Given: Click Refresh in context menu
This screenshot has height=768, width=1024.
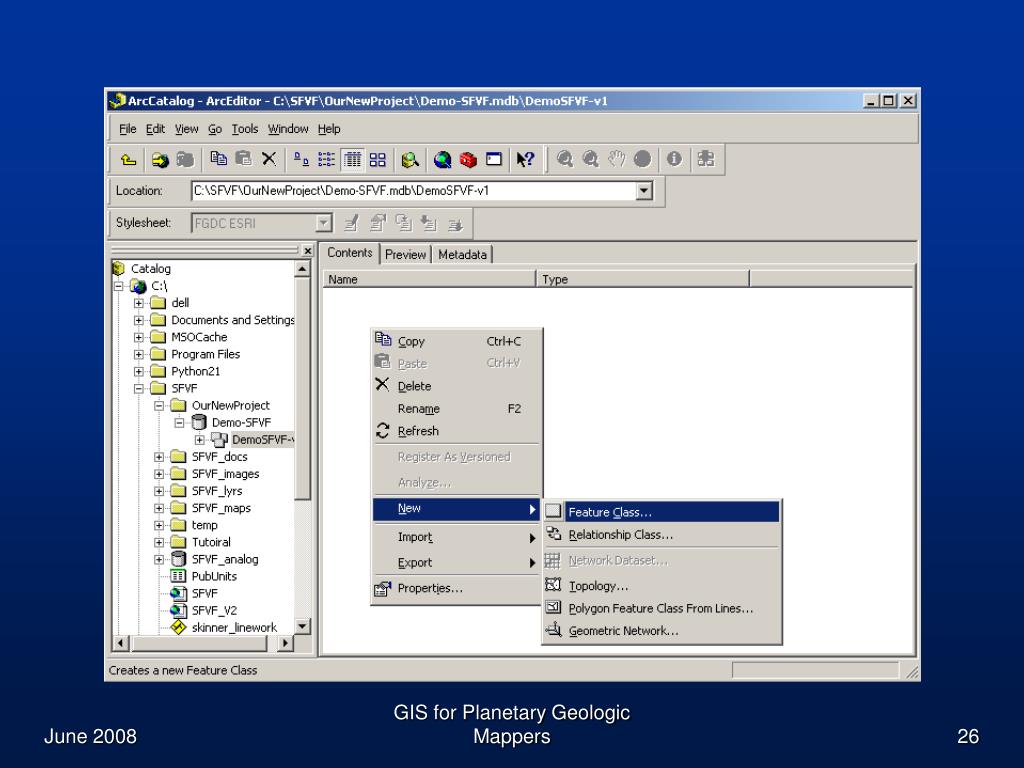Looking at the screenshot, I should [456, 431].
